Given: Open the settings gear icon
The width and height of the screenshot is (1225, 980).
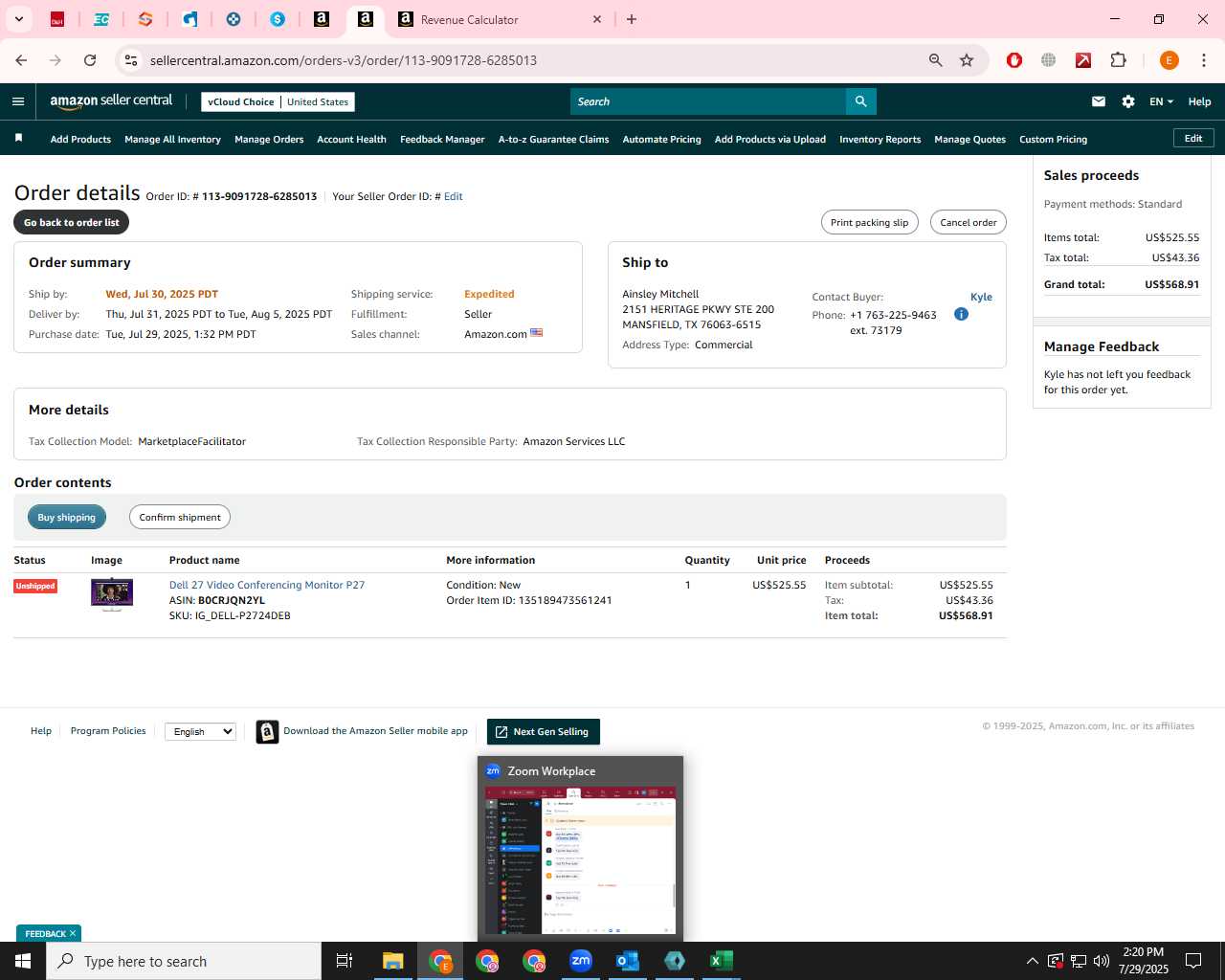Looking at the screenshot, I should (1128, 101).
